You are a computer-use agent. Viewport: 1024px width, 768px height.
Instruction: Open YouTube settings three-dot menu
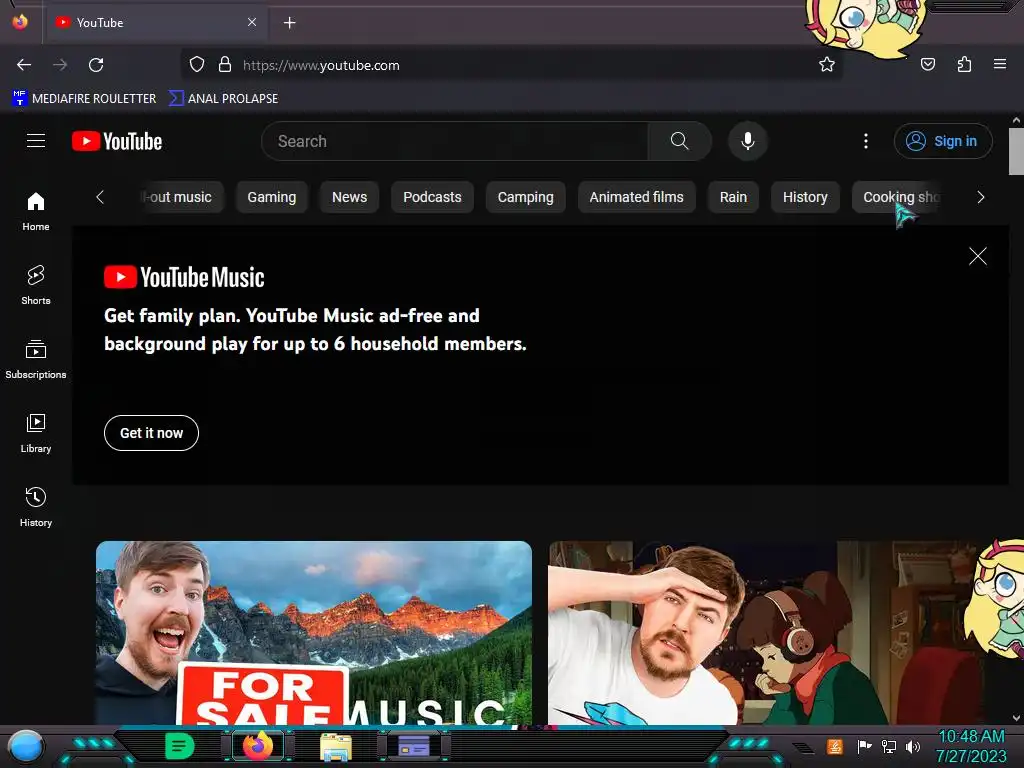pyautogui.click(x=866, y=141)
